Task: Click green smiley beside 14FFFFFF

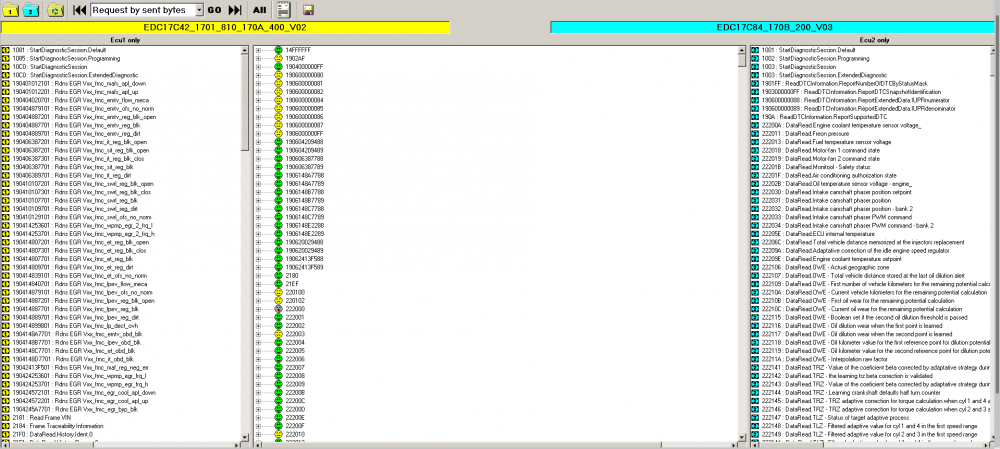Action: (278, 50)
